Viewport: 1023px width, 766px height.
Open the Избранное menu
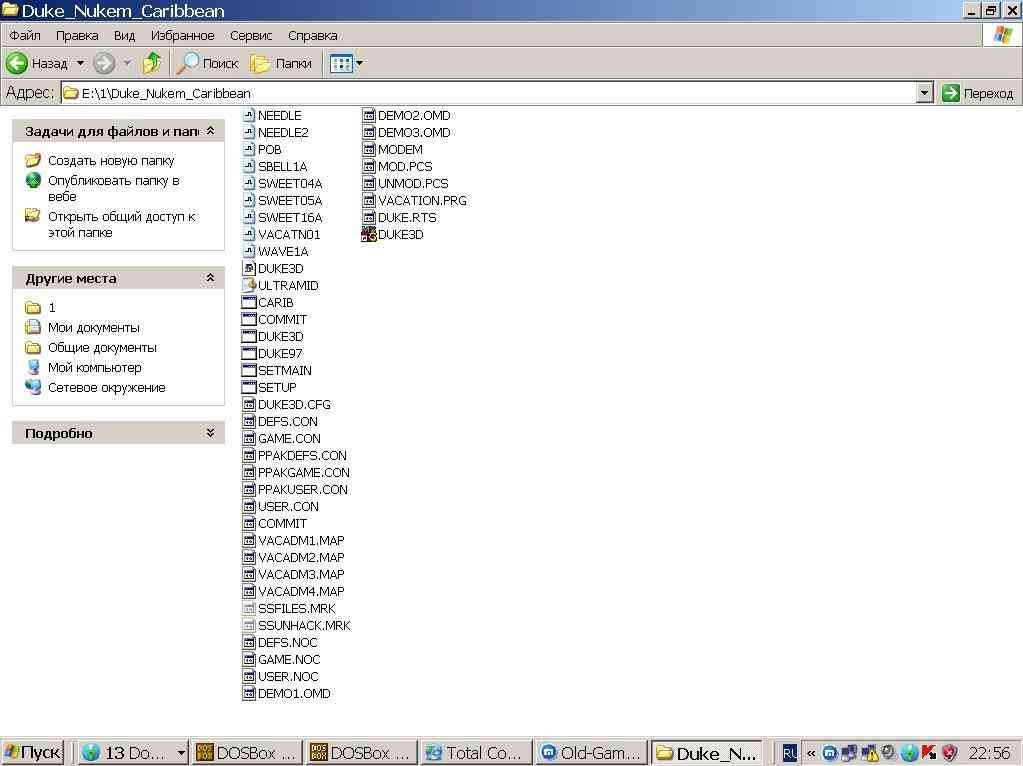183,35
